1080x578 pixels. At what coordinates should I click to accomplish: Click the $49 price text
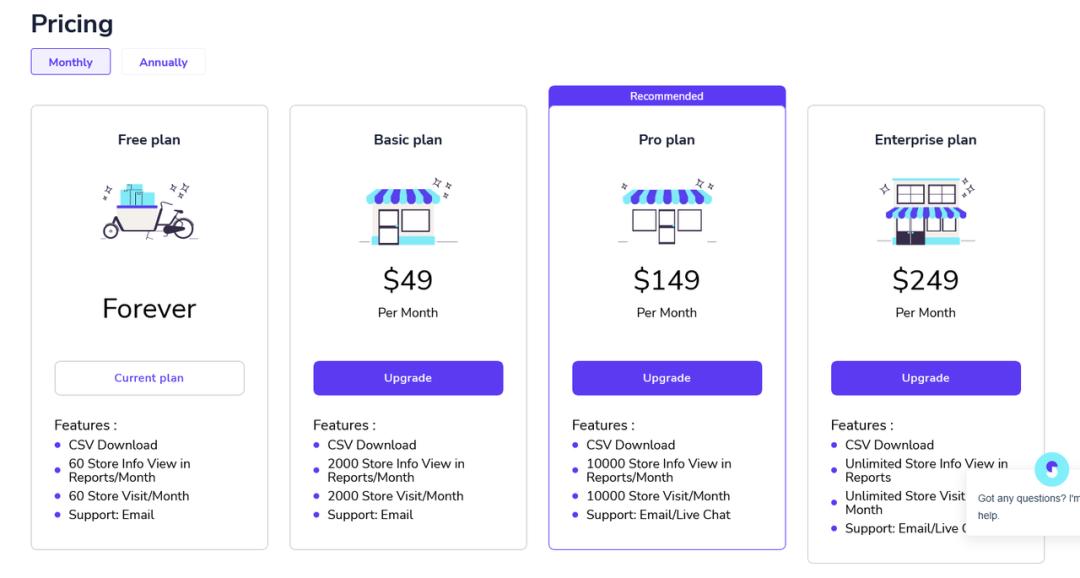click(x=408, y=280)
